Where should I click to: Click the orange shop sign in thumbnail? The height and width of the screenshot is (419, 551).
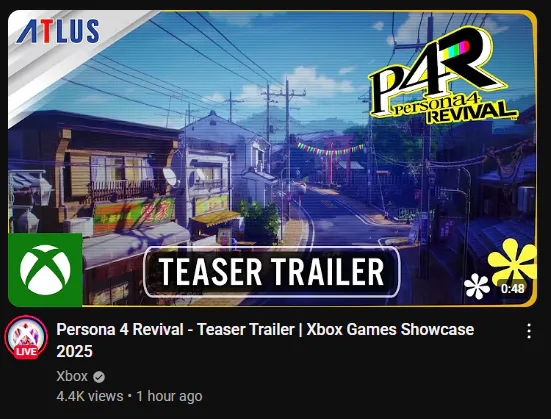point(134,214)
